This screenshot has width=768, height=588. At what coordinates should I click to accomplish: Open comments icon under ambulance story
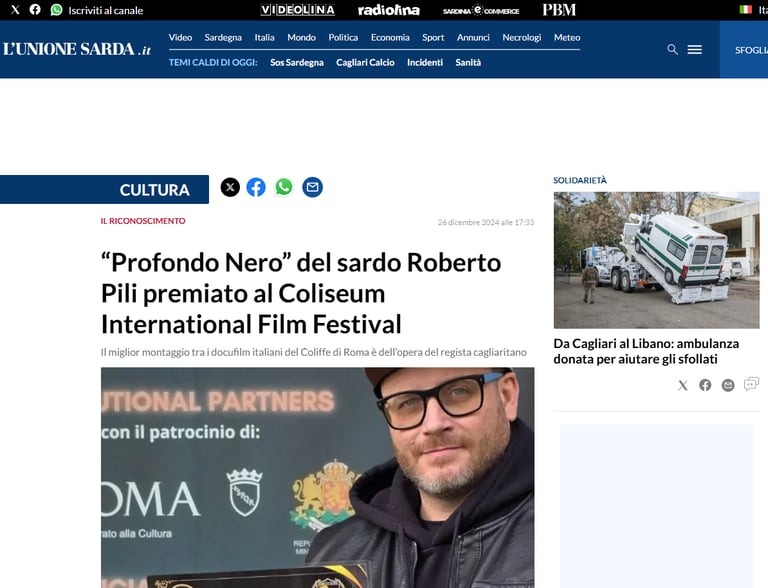pyautogui.click(x=751, y=385)
